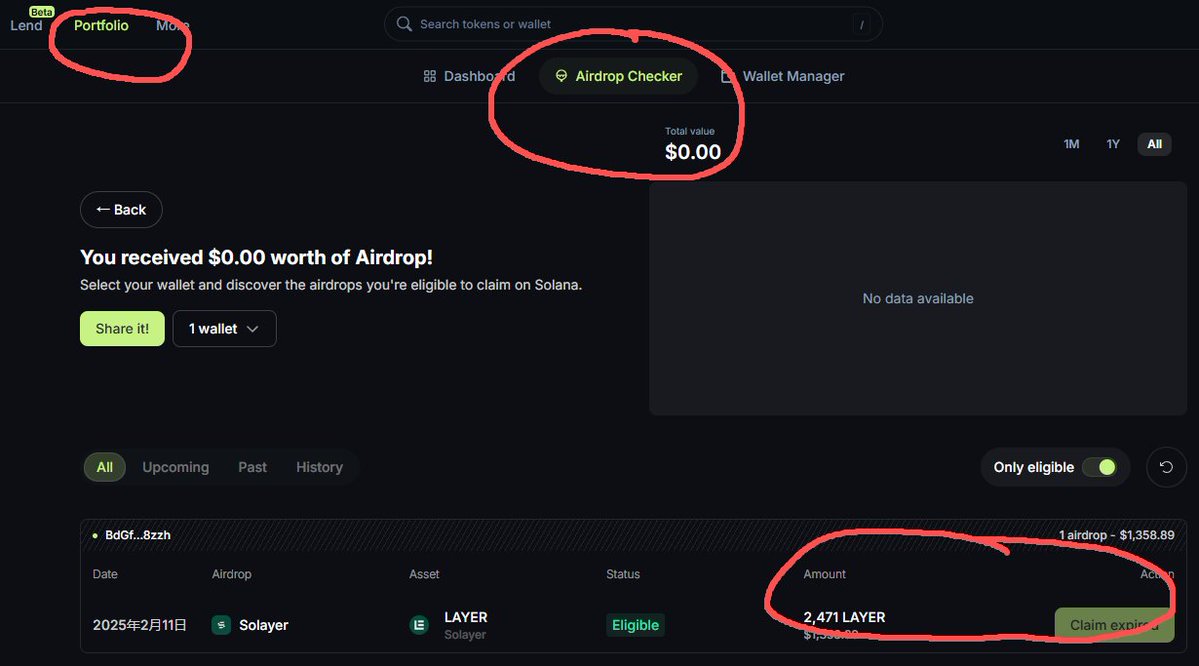Open the 1 wallet dropdown
Image resolution: width=1199 pixels, height=666 pixels.
pos(224,329)
